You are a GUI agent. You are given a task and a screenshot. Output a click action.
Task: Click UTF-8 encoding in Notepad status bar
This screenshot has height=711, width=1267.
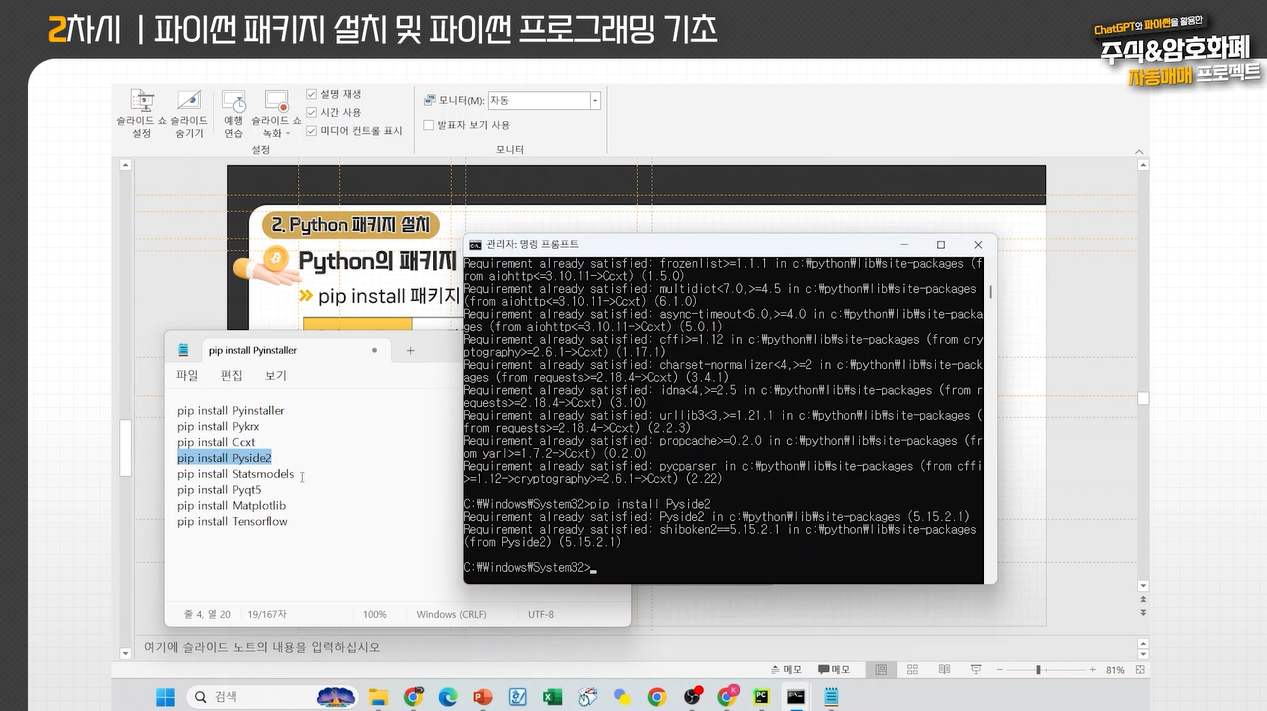(x=540, y=615)
